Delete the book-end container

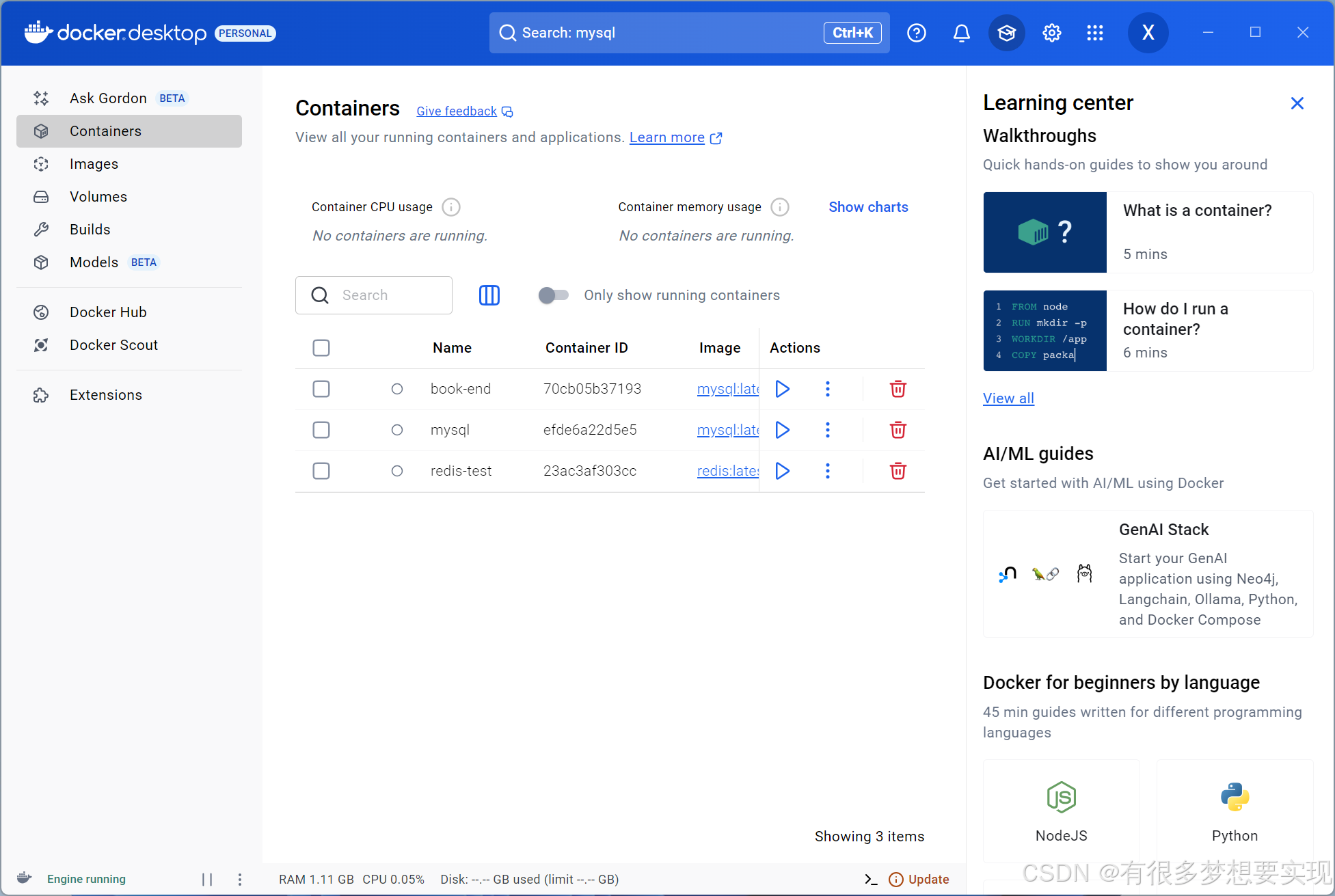coord(898,389)
